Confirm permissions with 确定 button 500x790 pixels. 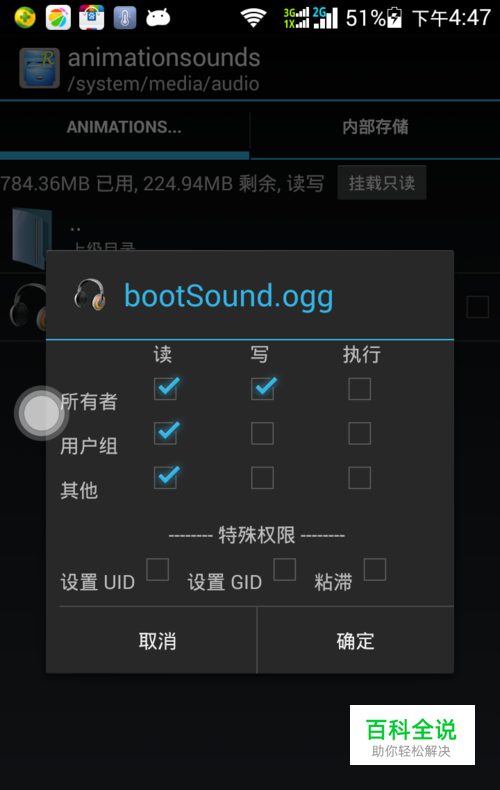355,640
